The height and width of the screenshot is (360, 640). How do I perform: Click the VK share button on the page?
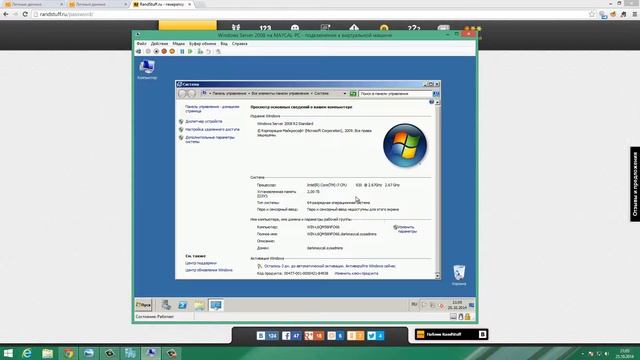pos(267,336)
